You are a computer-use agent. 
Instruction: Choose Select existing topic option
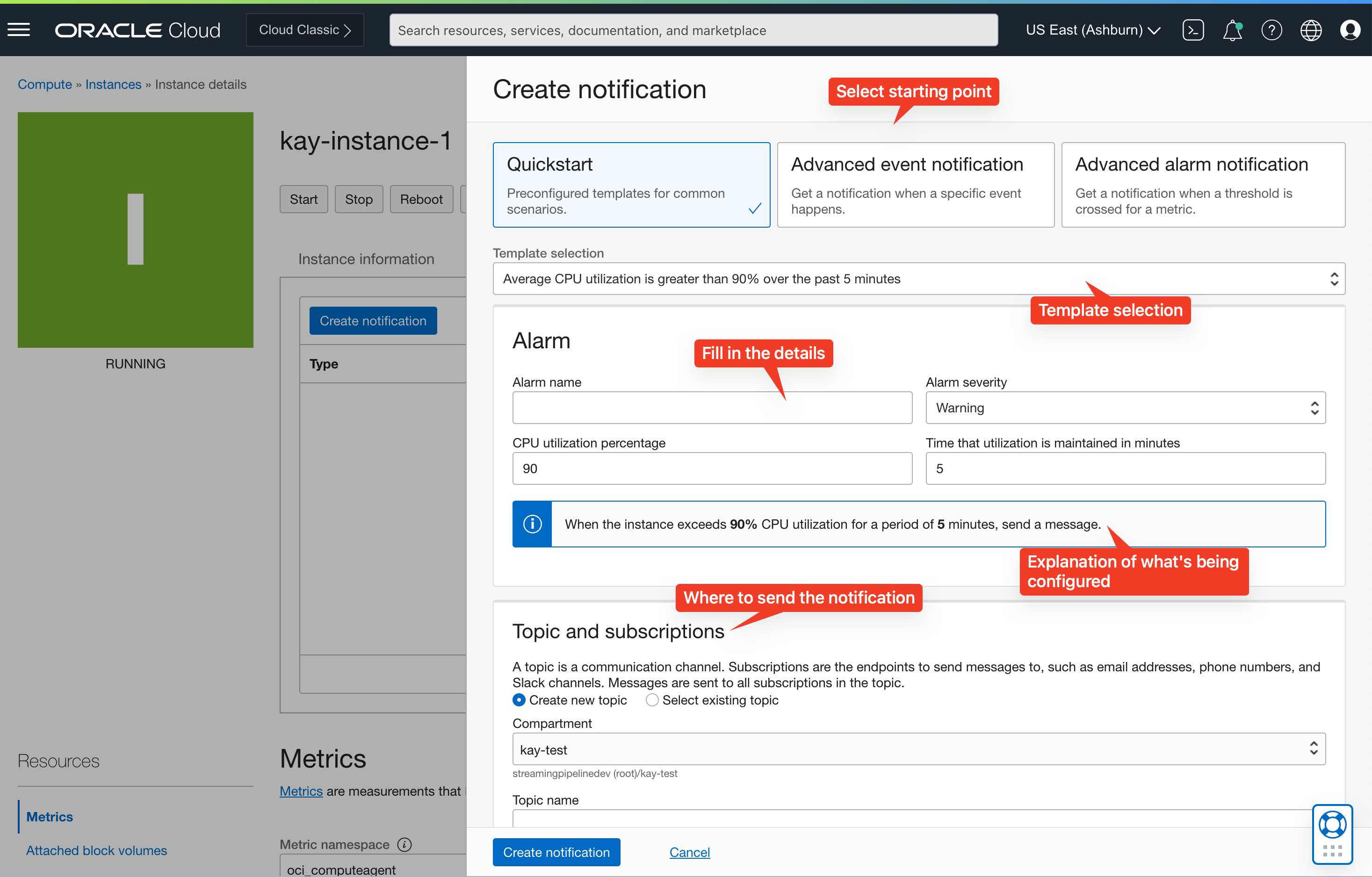coord(652,700)
